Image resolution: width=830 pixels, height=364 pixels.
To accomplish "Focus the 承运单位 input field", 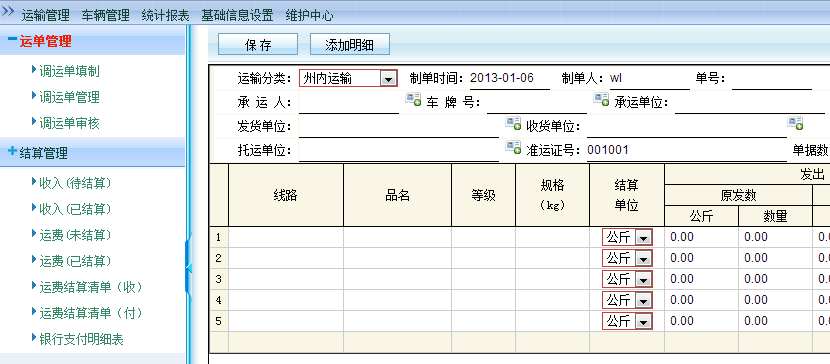I will [x=750, y=103].
